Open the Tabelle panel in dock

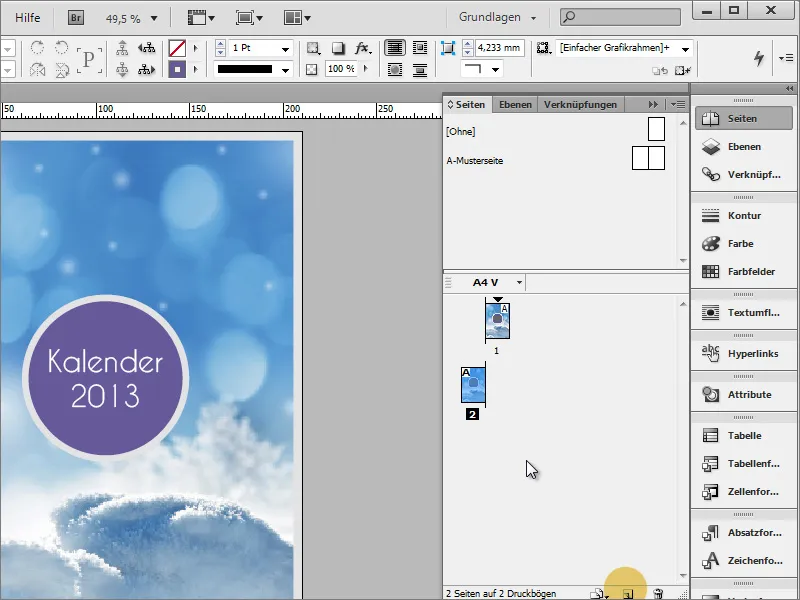[744, 436]
